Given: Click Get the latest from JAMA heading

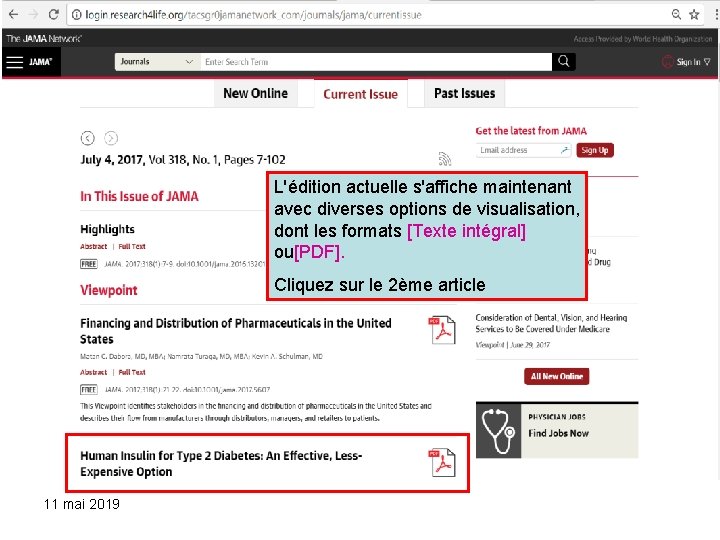Looking at the screenshot, I should click(x=531, y=131).
